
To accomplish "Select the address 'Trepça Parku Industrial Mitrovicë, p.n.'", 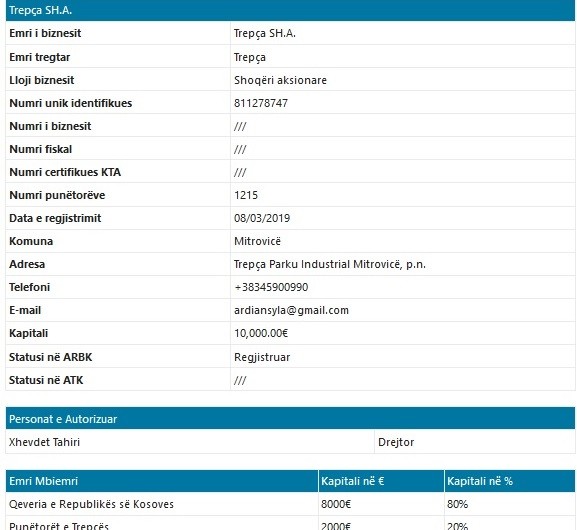I will point(330,264).
